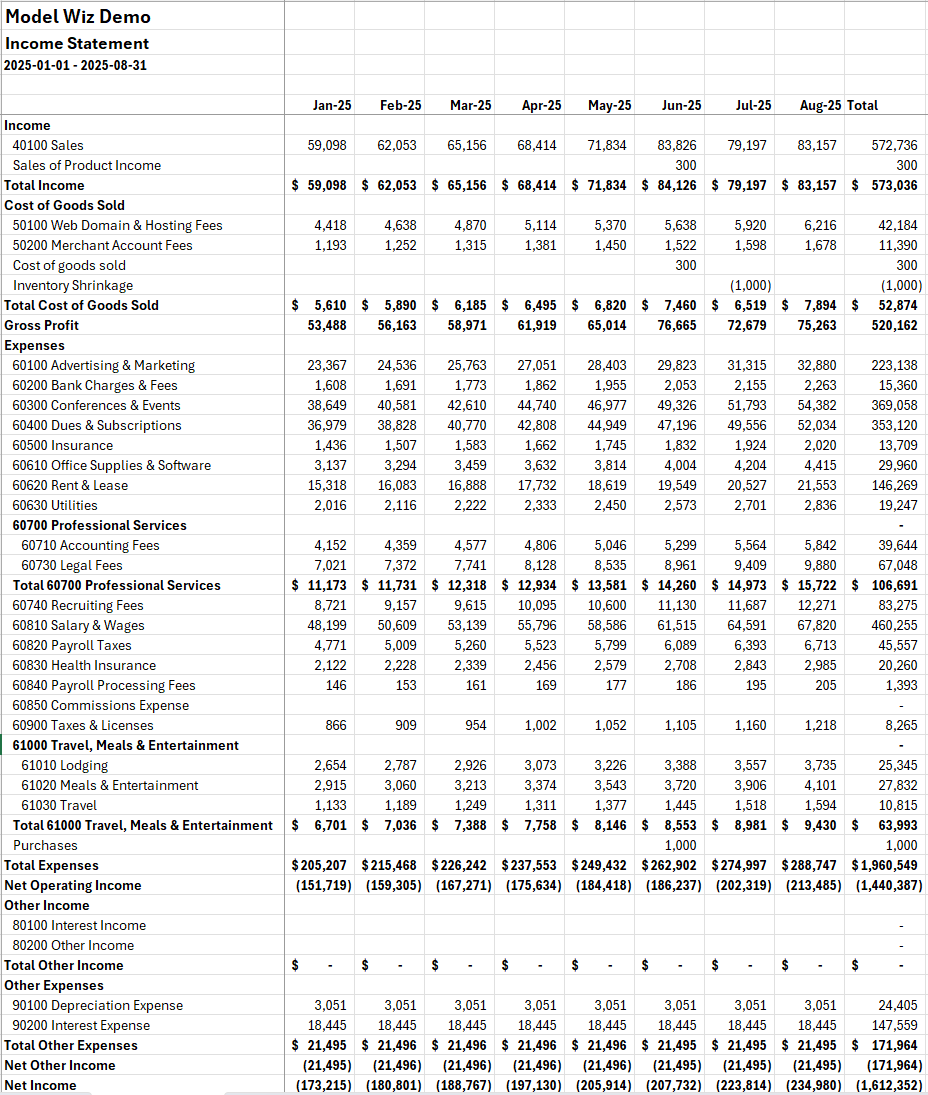Screen dimensions: 928x1095
Task: Click the Net Income row label
Action: pos(40,1085)
